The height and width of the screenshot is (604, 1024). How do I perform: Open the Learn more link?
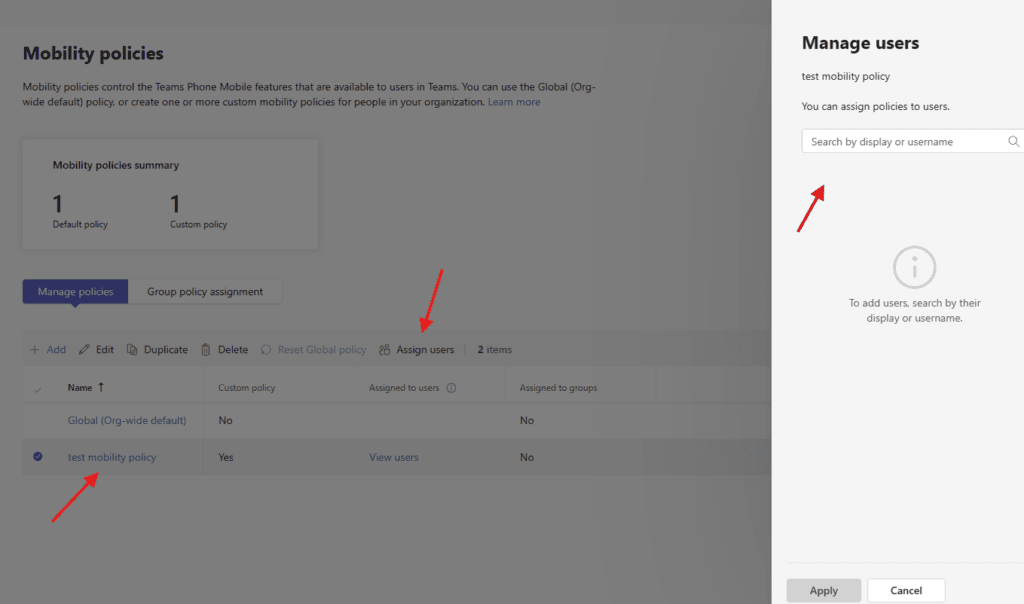coord(514,102)
